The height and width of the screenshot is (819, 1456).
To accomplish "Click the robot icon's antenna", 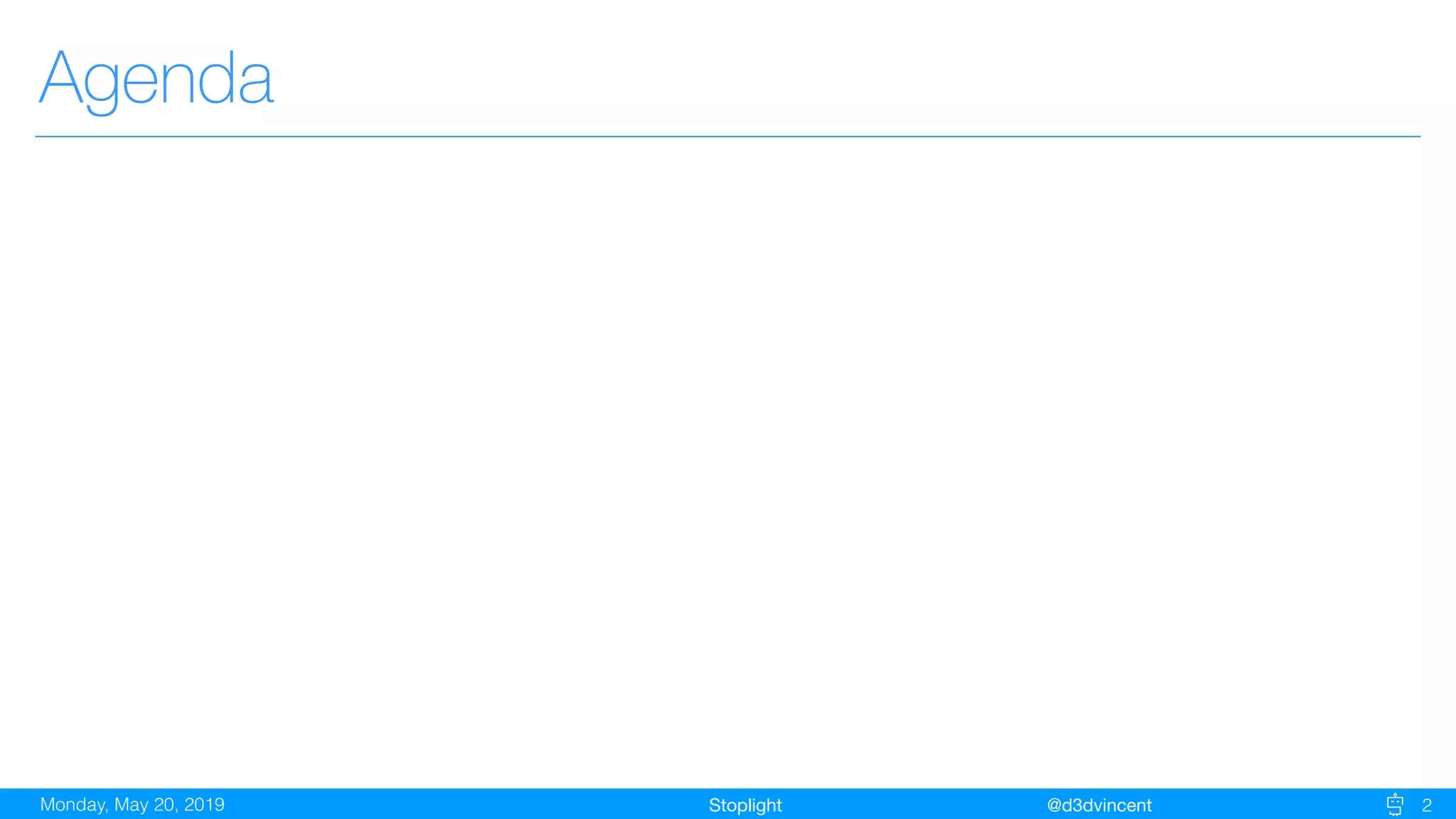I will coord(1395,796).
